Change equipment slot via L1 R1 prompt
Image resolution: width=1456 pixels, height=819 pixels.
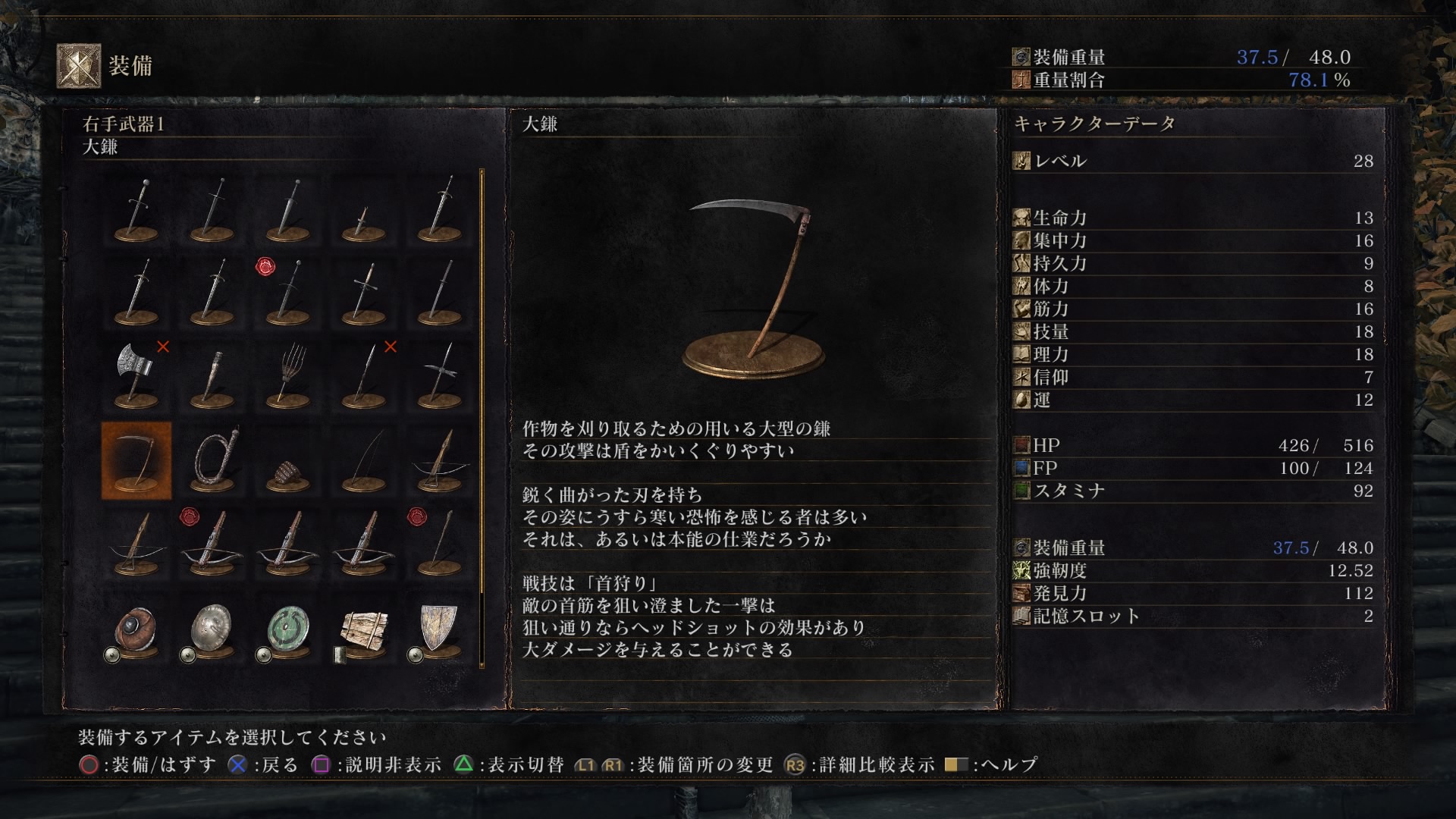[x=673, y=764]
